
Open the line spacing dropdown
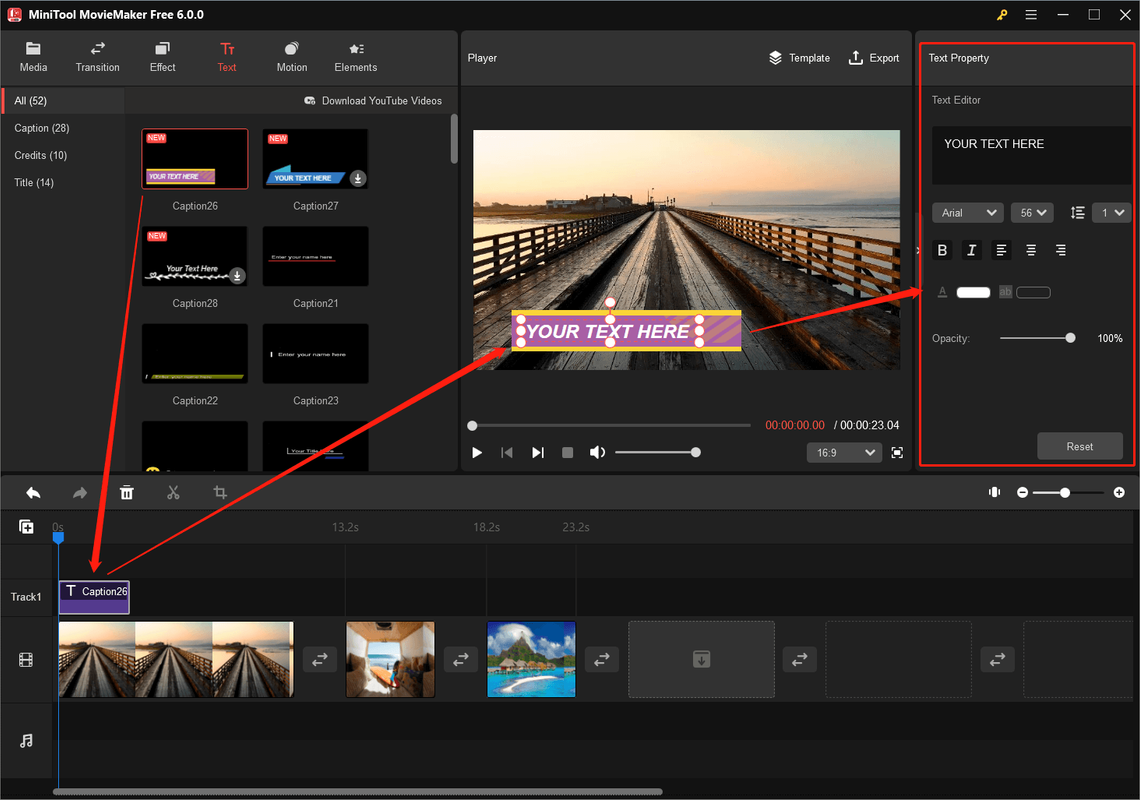pyautogui.click(x=1111, y=212)
